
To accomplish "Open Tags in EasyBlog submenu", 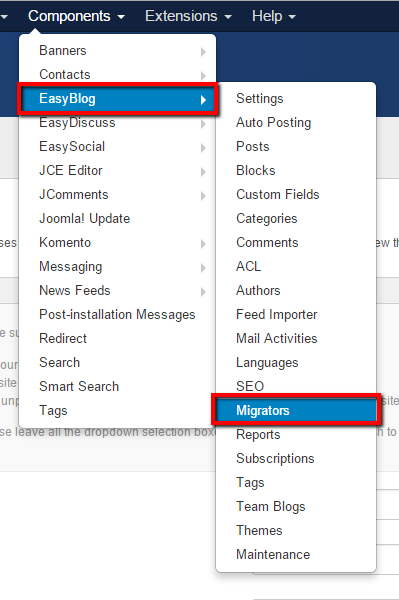I will (296, 483).
